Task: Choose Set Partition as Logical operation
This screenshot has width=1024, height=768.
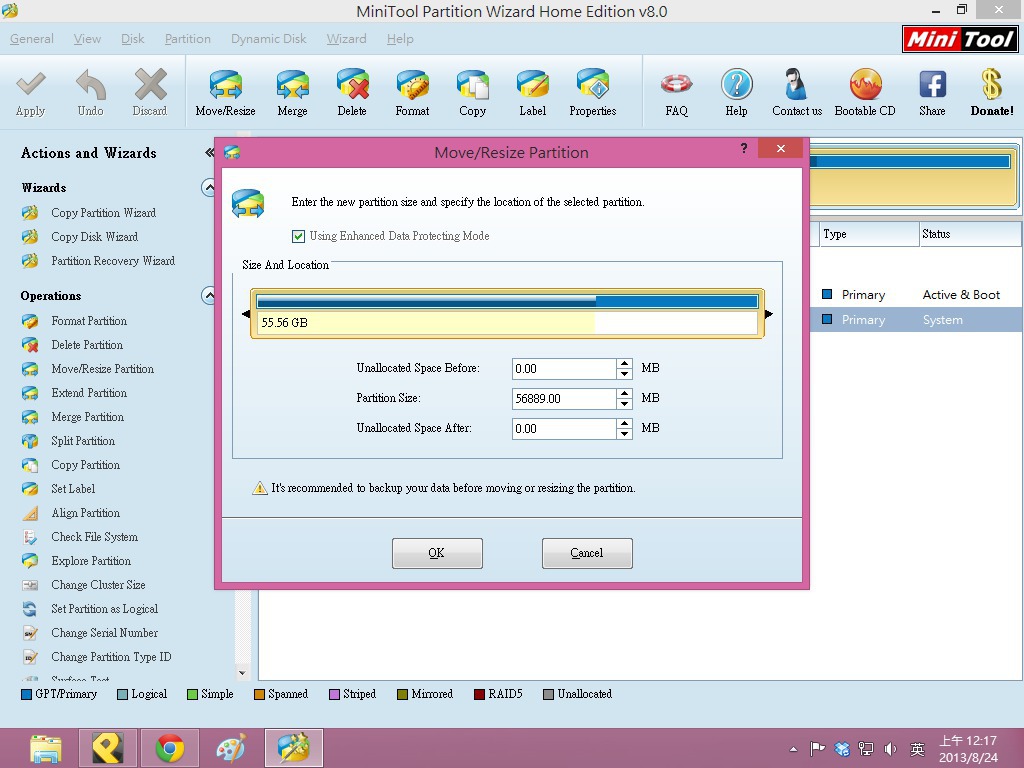Action: 104,609
